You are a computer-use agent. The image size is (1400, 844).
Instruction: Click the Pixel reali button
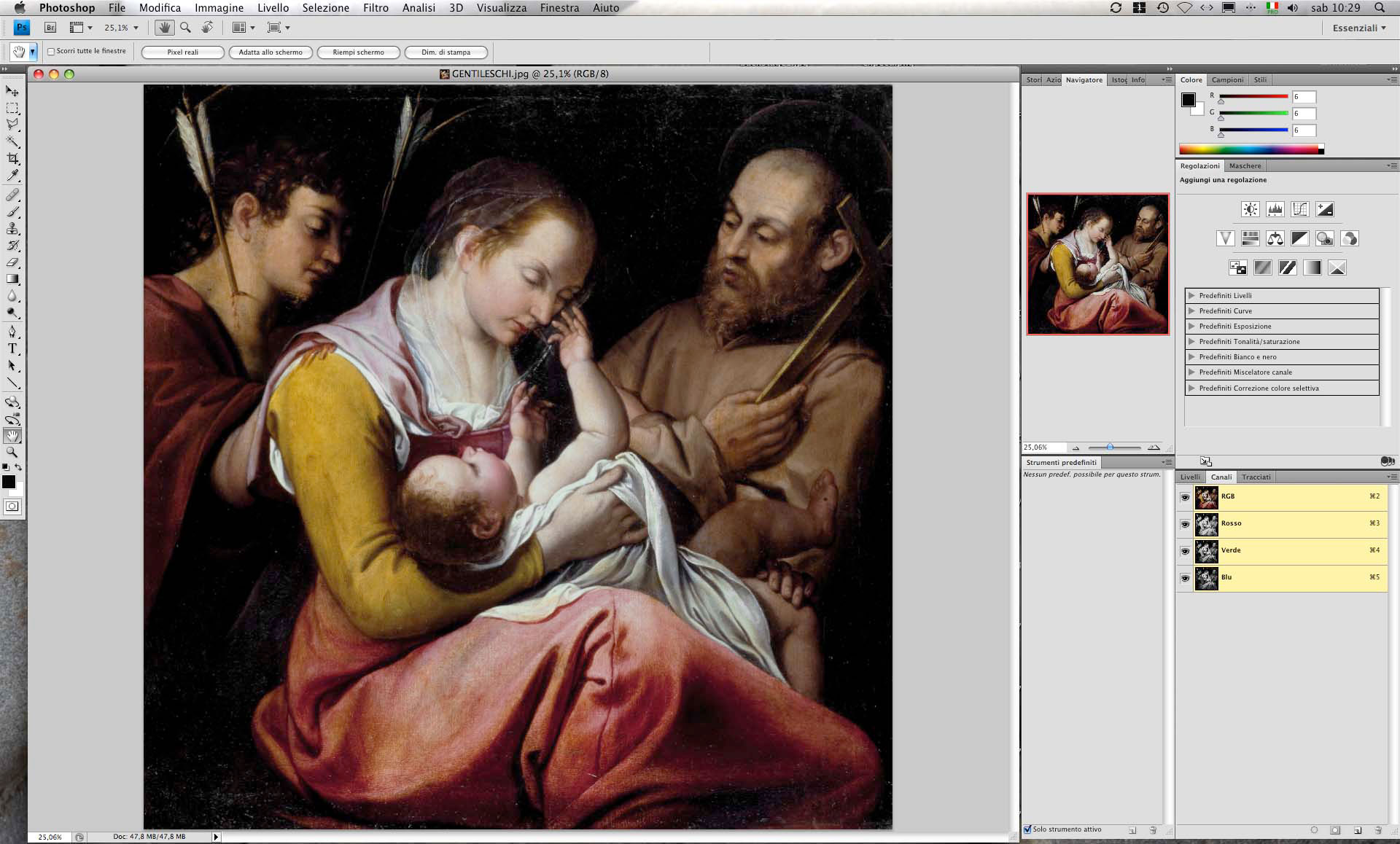183,52
